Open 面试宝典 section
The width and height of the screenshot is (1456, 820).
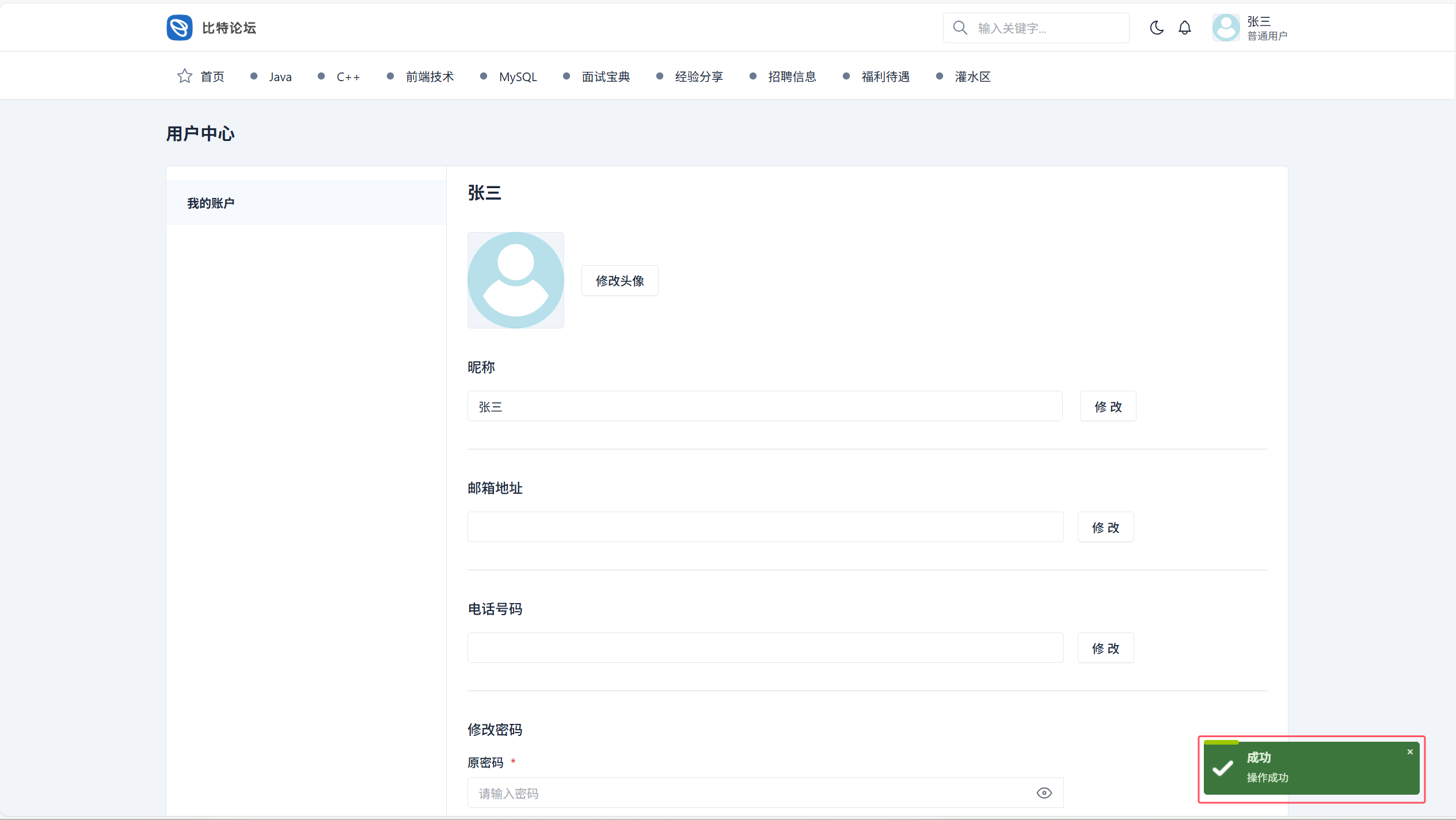pos(606,77)
